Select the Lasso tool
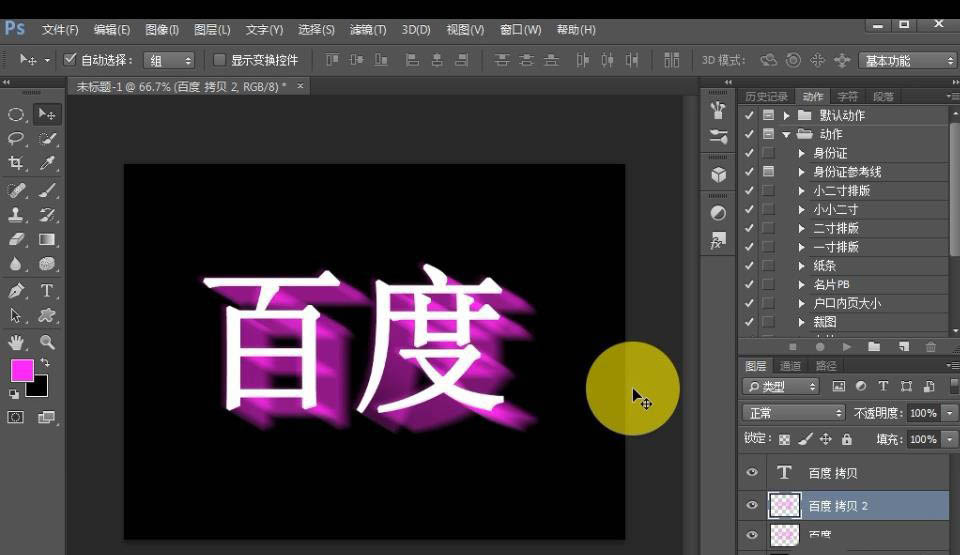The width and height of the screenshot is (960, 555). tap(16, 139)
